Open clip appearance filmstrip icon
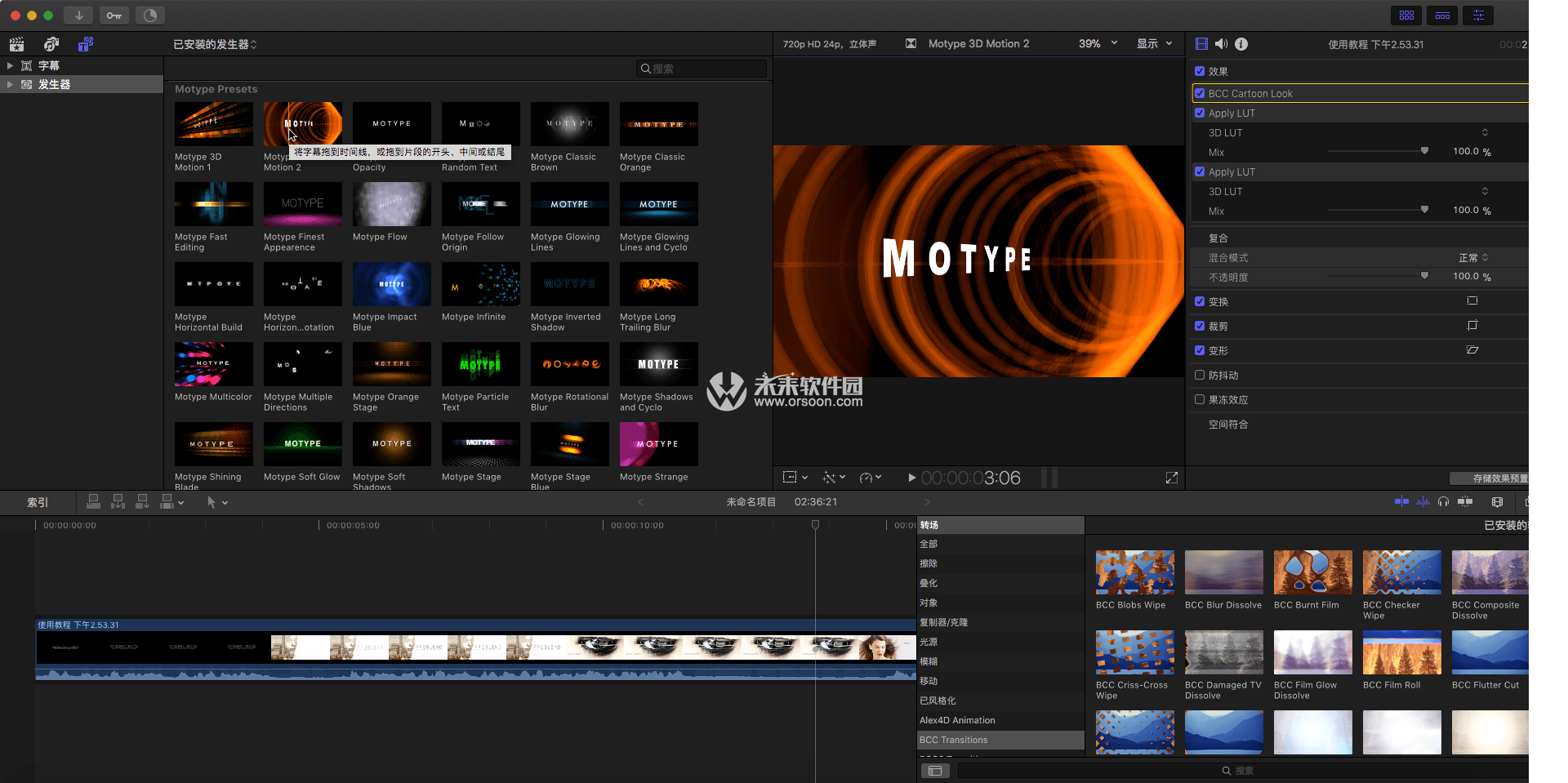 [1497, 502]
